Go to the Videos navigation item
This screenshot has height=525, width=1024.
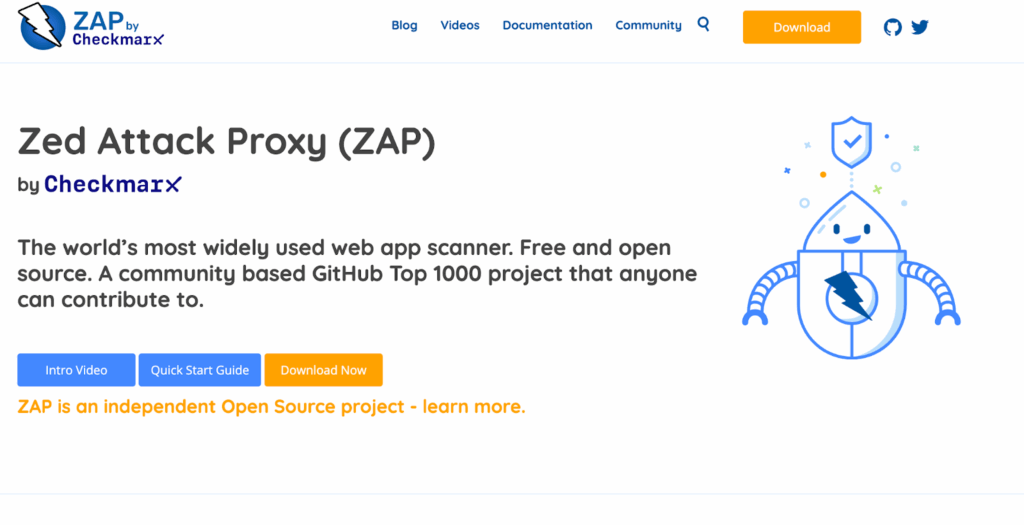click(x=460, y=26)
